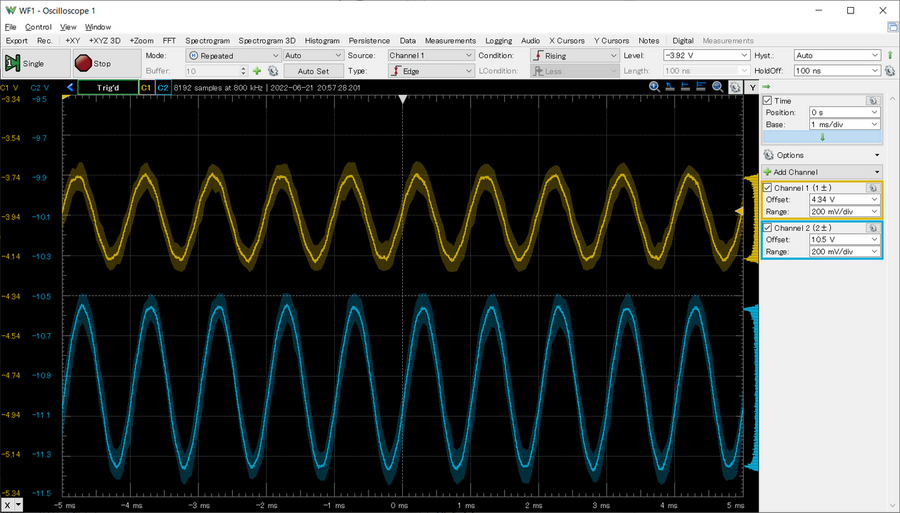Click the green plus icon beside Buffer

[257, 72]
